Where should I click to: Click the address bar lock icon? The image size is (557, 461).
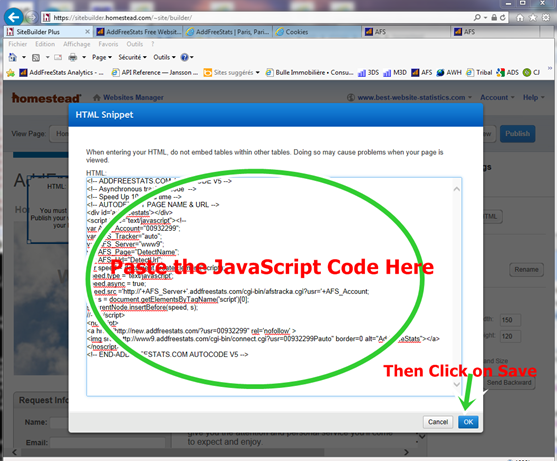point(494,17)
